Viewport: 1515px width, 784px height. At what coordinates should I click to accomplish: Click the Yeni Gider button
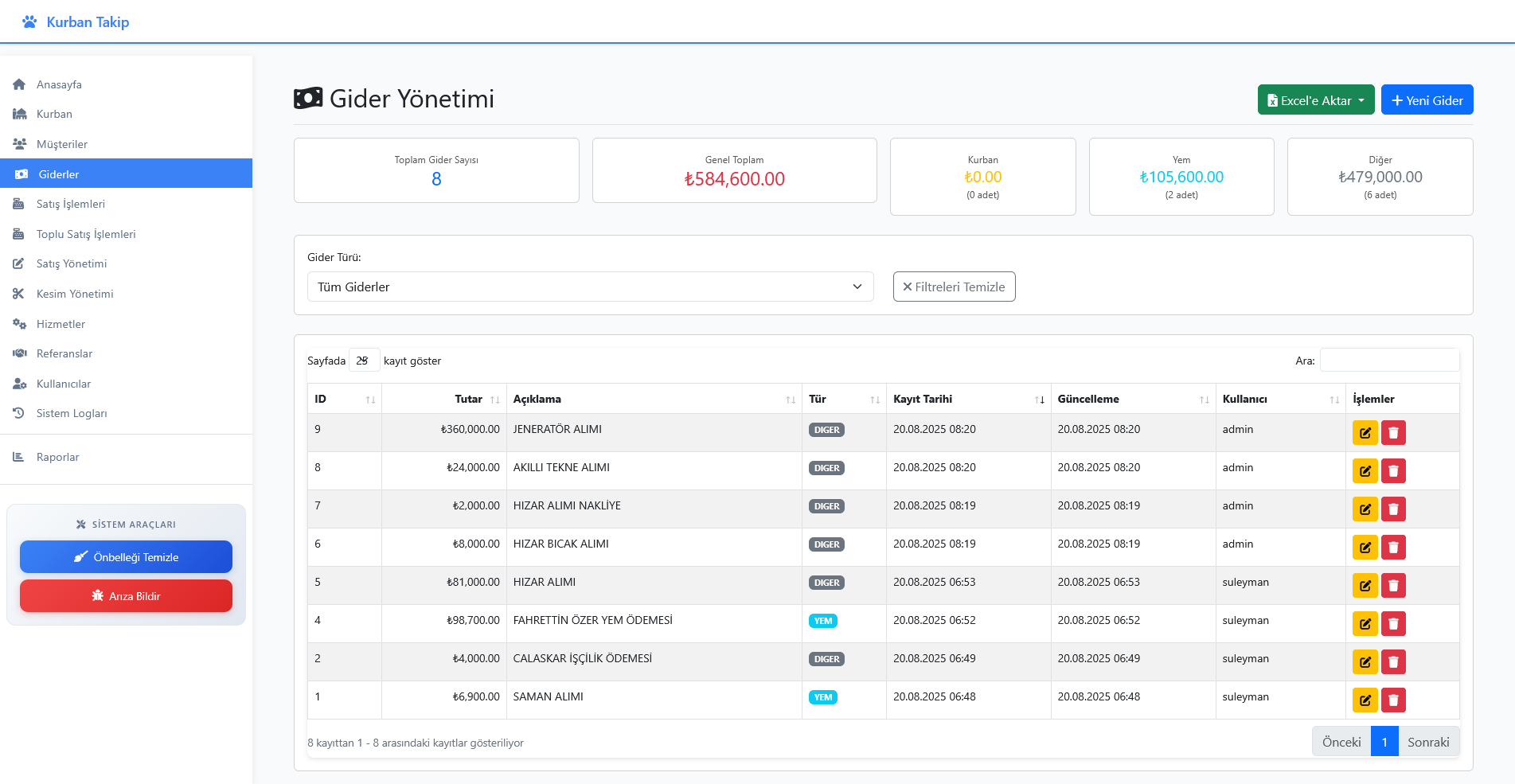pyautogui.click(x=1427, y=100)
